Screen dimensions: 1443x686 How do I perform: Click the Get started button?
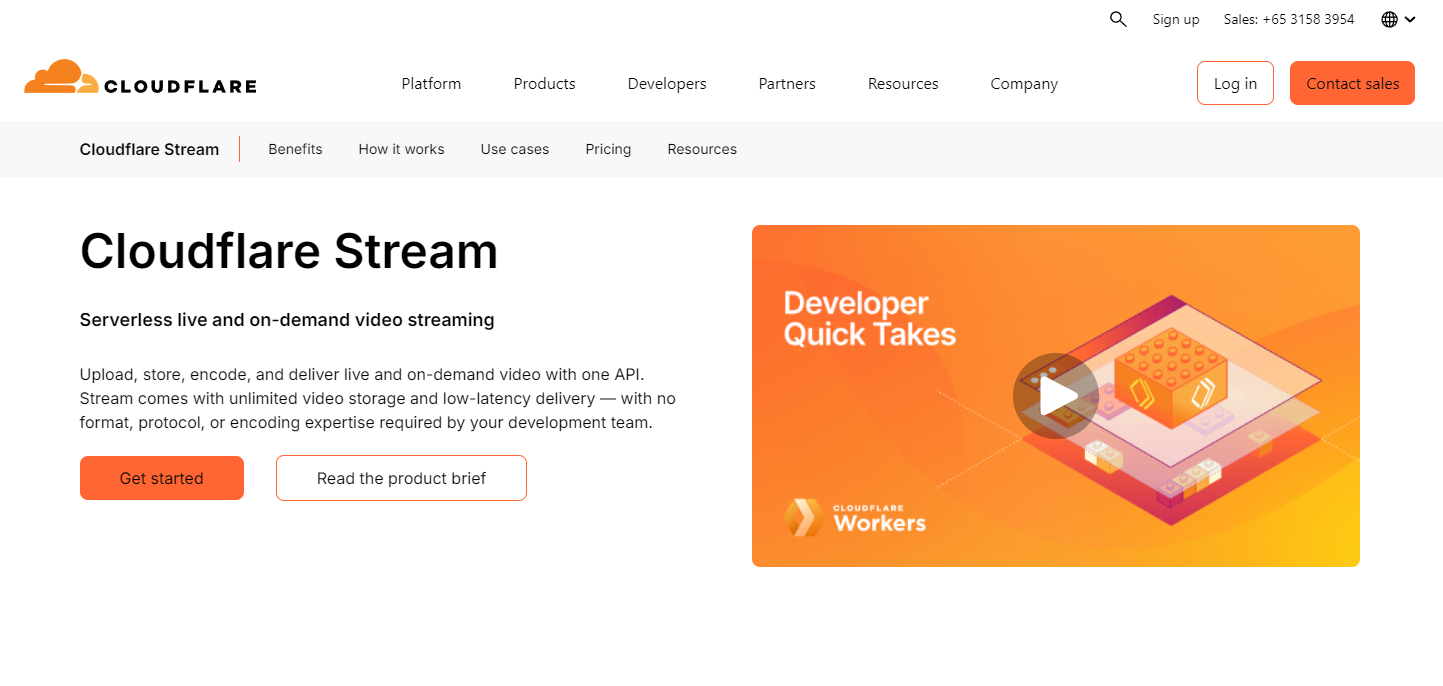tap(161, 478)
